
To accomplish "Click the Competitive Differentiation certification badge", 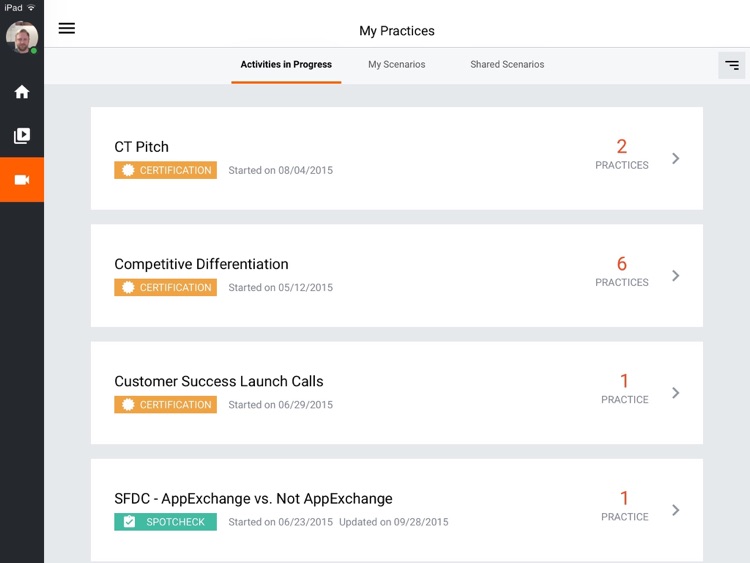I will (x=165, y=287).
